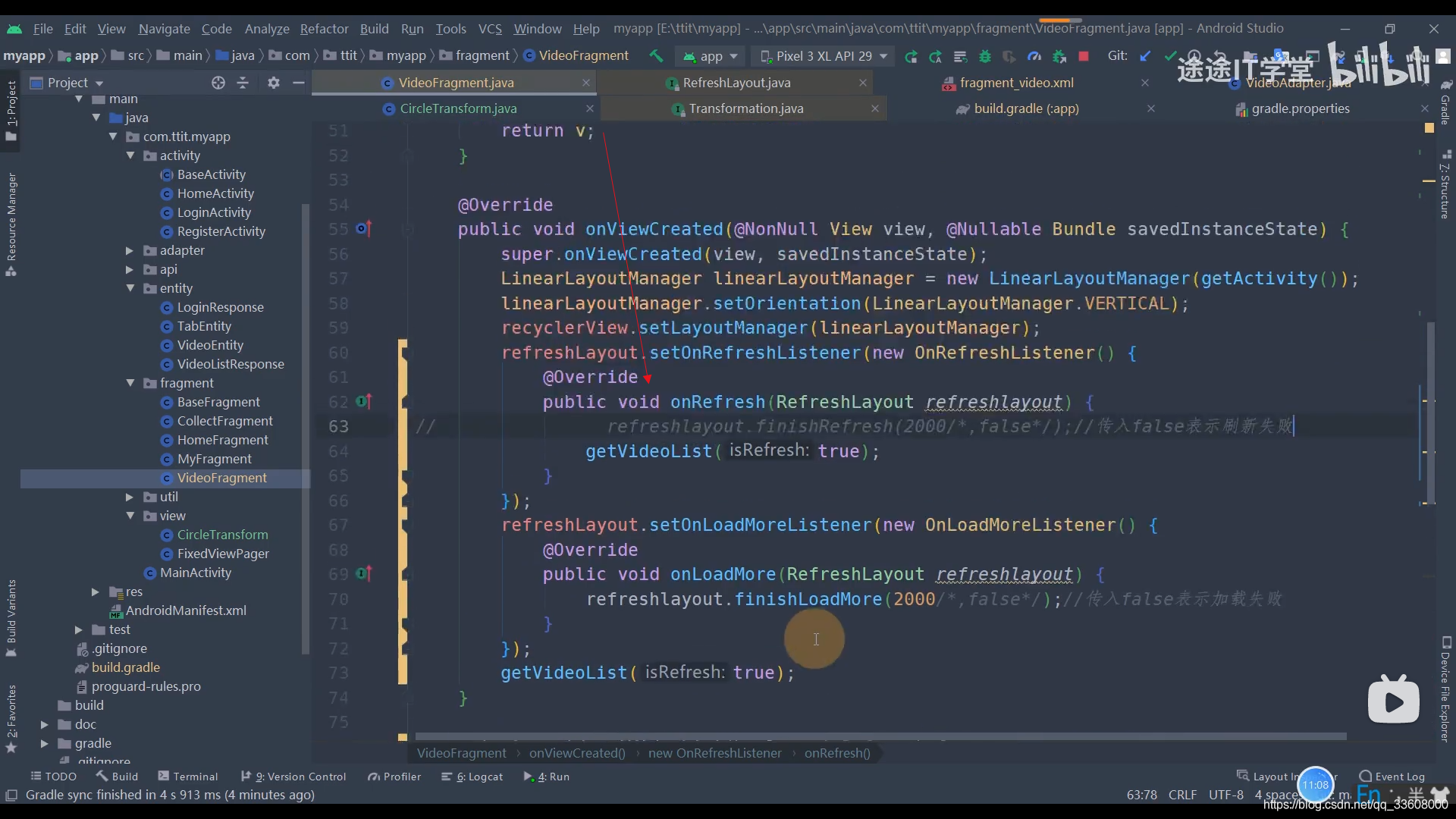The height and width of the screenshot is (819, 1456).
Task: Open Project panel settings gear
Action: coord(274,83)
